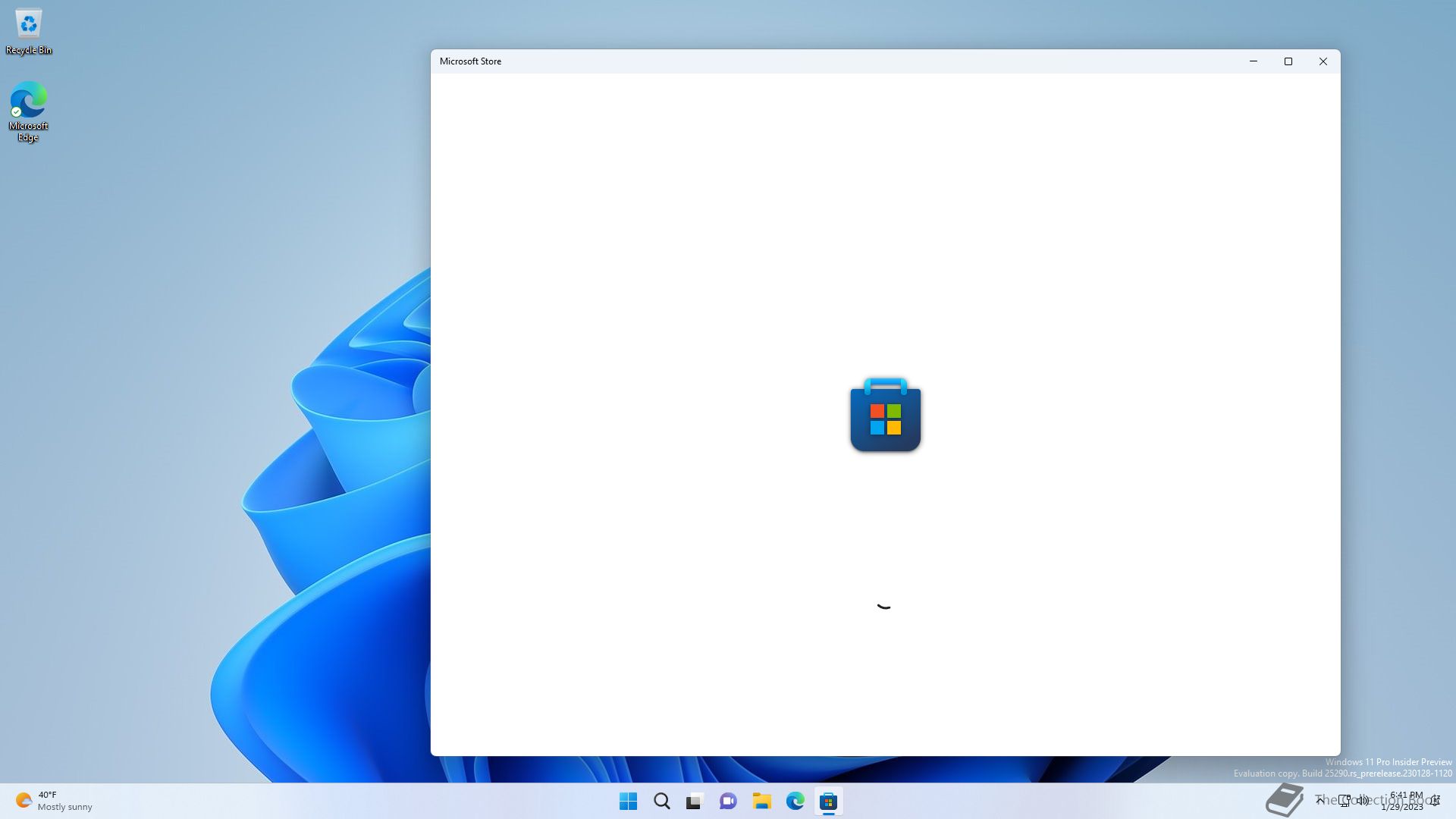Screen dimensions: 1456x819
Task: Click the network status tray icon
Action: (x=1344, y=800)
